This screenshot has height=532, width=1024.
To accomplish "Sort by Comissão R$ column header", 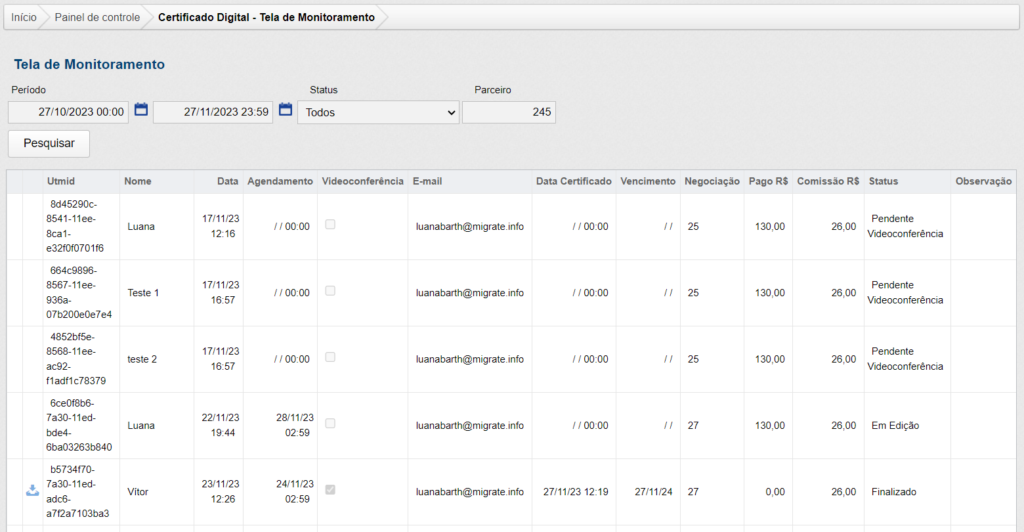I will coord(829,181).
